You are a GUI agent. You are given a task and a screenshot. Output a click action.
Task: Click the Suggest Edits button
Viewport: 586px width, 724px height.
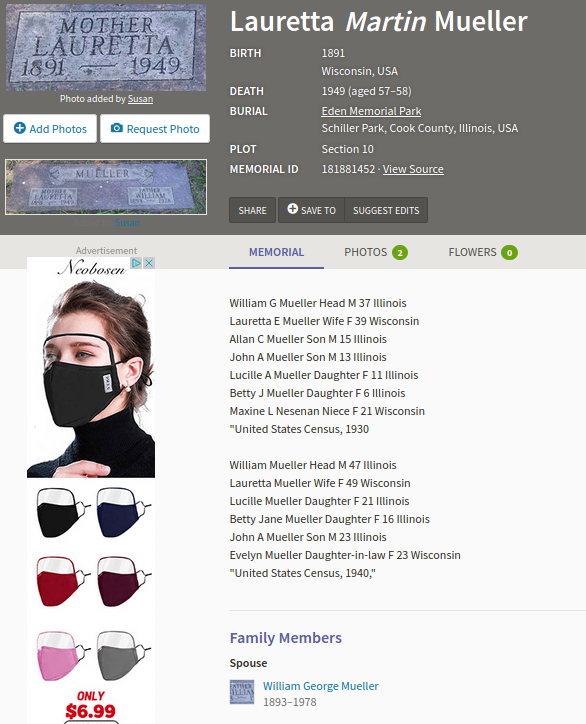(x=386, y=210)
